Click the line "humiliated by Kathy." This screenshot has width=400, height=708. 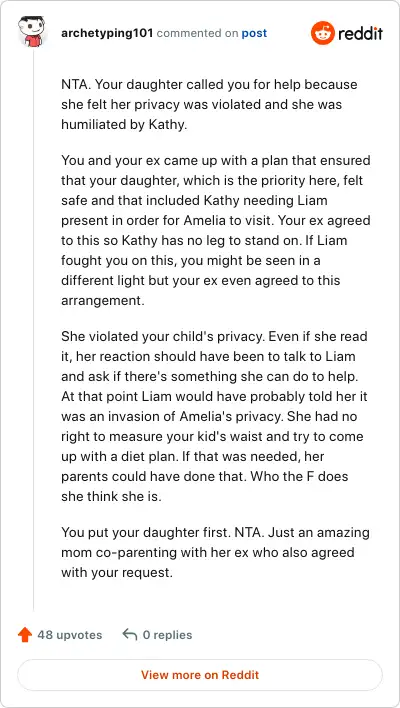coord(124,124)
